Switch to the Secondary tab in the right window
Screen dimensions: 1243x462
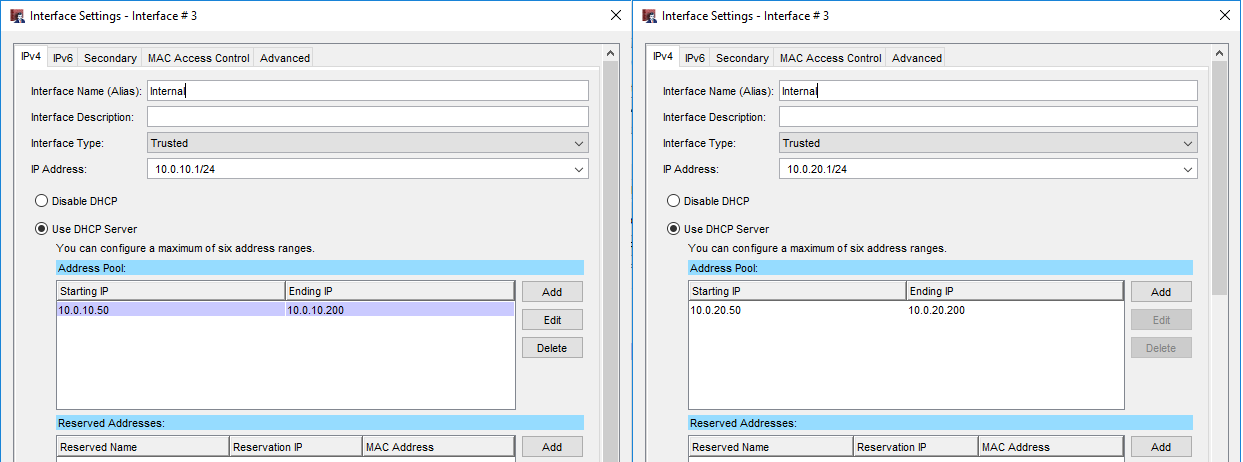click(x=742, y=58)
